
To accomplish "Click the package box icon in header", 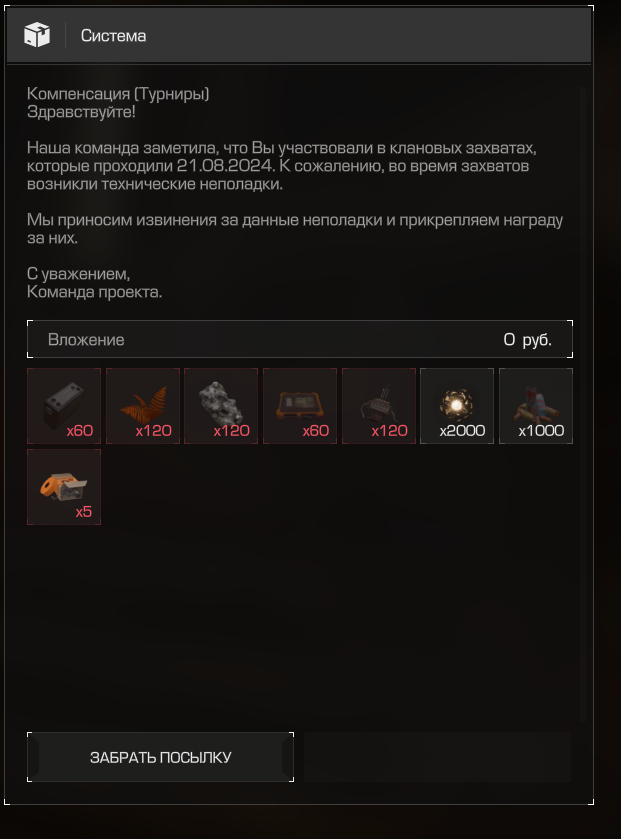I will coord(37,35).
